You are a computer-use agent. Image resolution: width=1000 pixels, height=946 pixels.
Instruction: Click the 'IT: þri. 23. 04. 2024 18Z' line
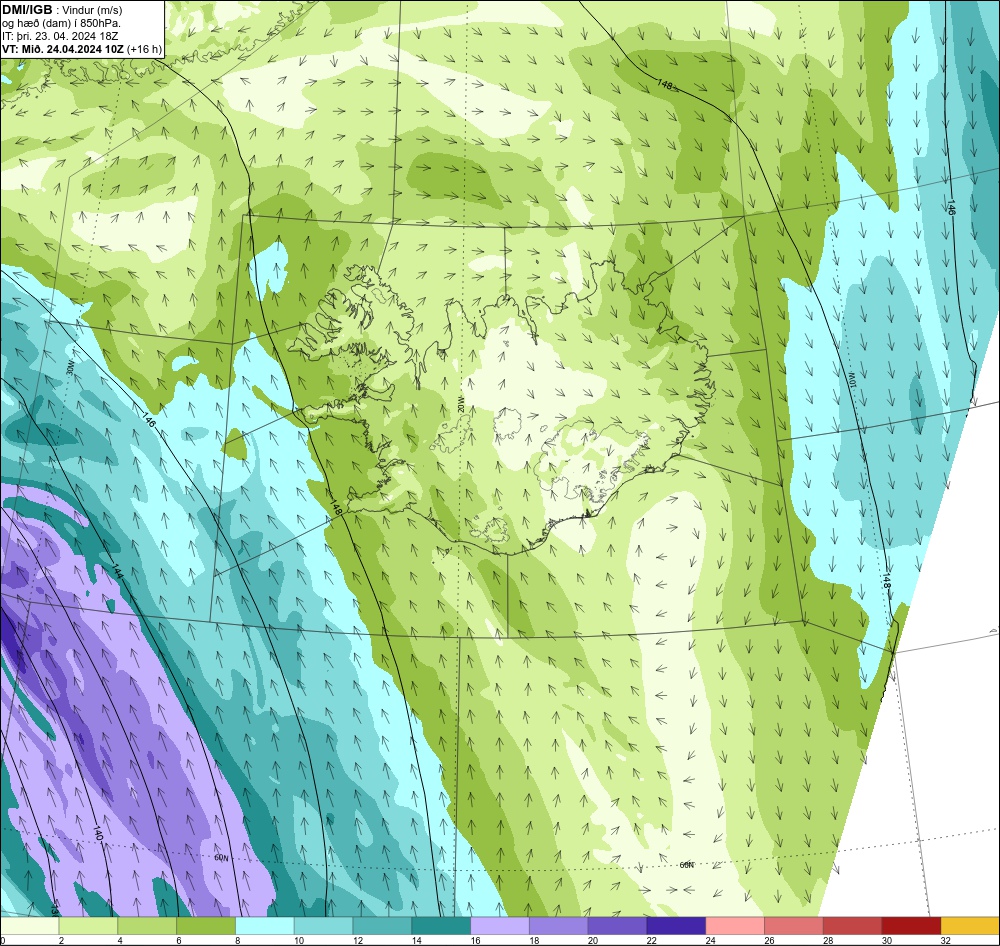[60, 36]
